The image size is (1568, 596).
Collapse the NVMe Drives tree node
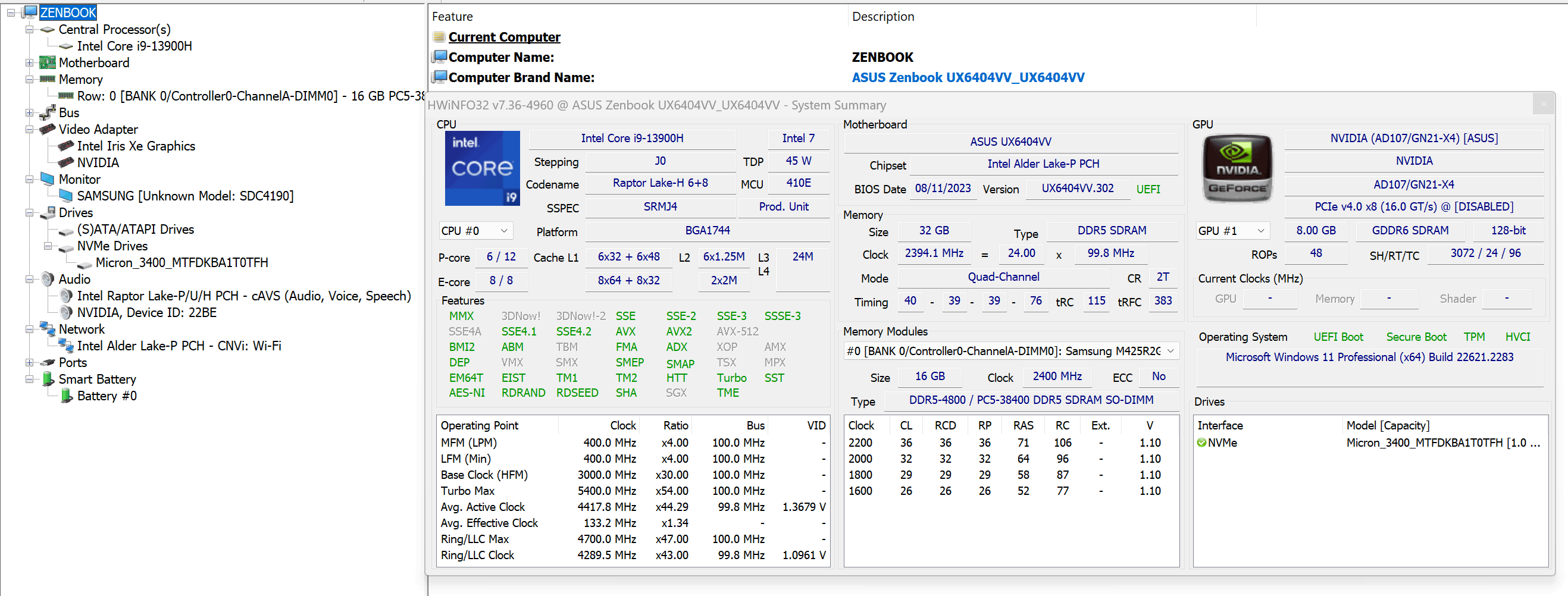(48, 246)
